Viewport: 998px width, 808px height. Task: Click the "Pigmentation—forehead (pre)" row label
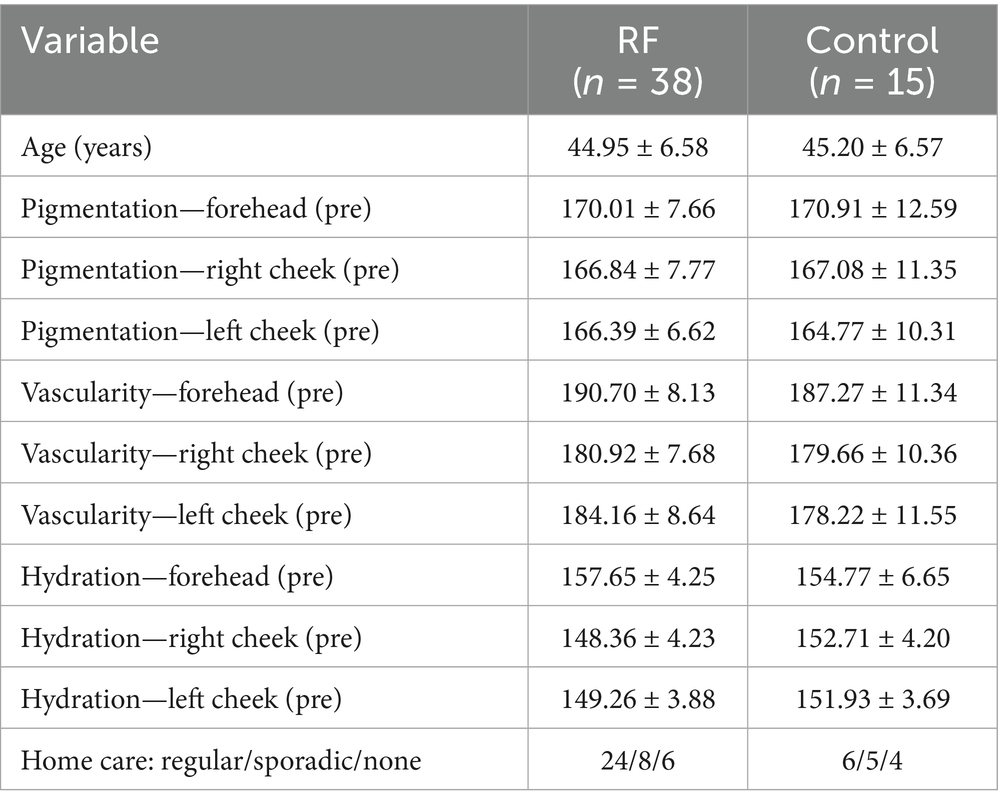(x=177, y=210)
